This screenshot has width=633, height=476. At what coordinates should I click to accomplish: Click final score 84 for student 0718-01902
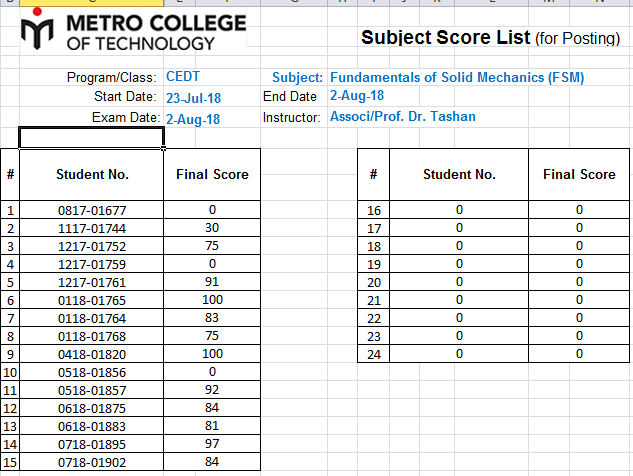212,461
